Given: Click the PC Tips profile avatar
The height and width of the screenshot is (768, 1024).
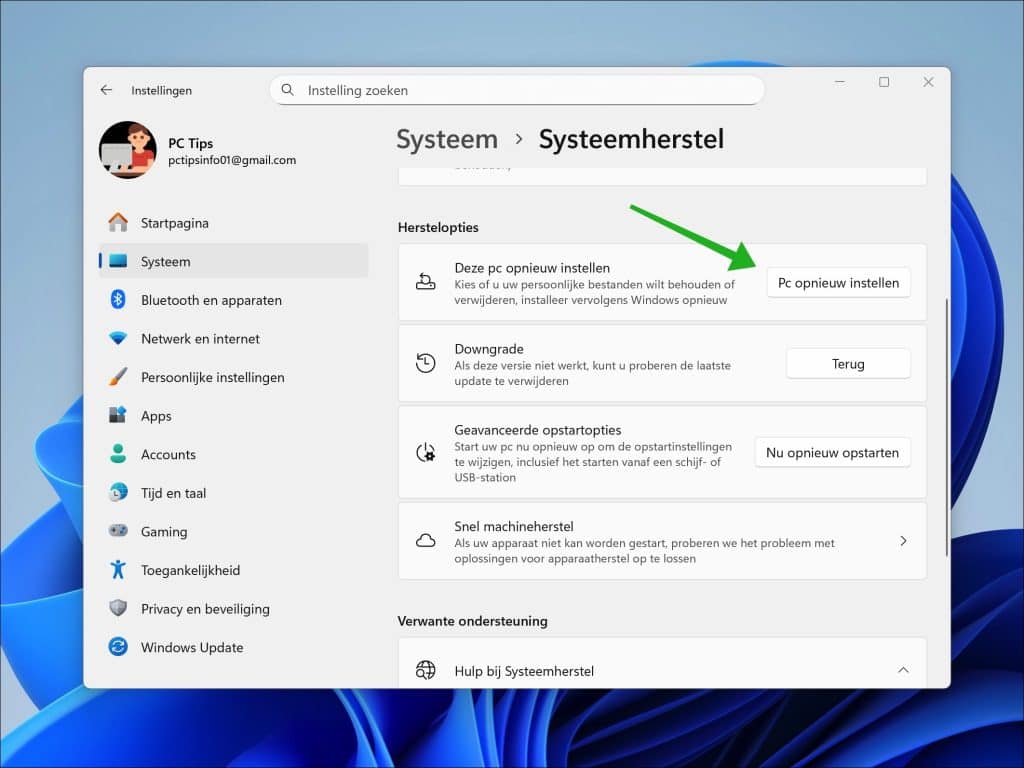Looking at the screenshot, I should coord(128,150).
